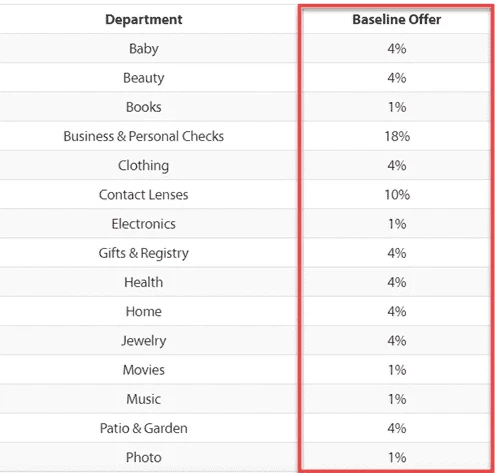Click the Movies department label
The width and height of the screenshot is (495, 473).
click(144, 370)
